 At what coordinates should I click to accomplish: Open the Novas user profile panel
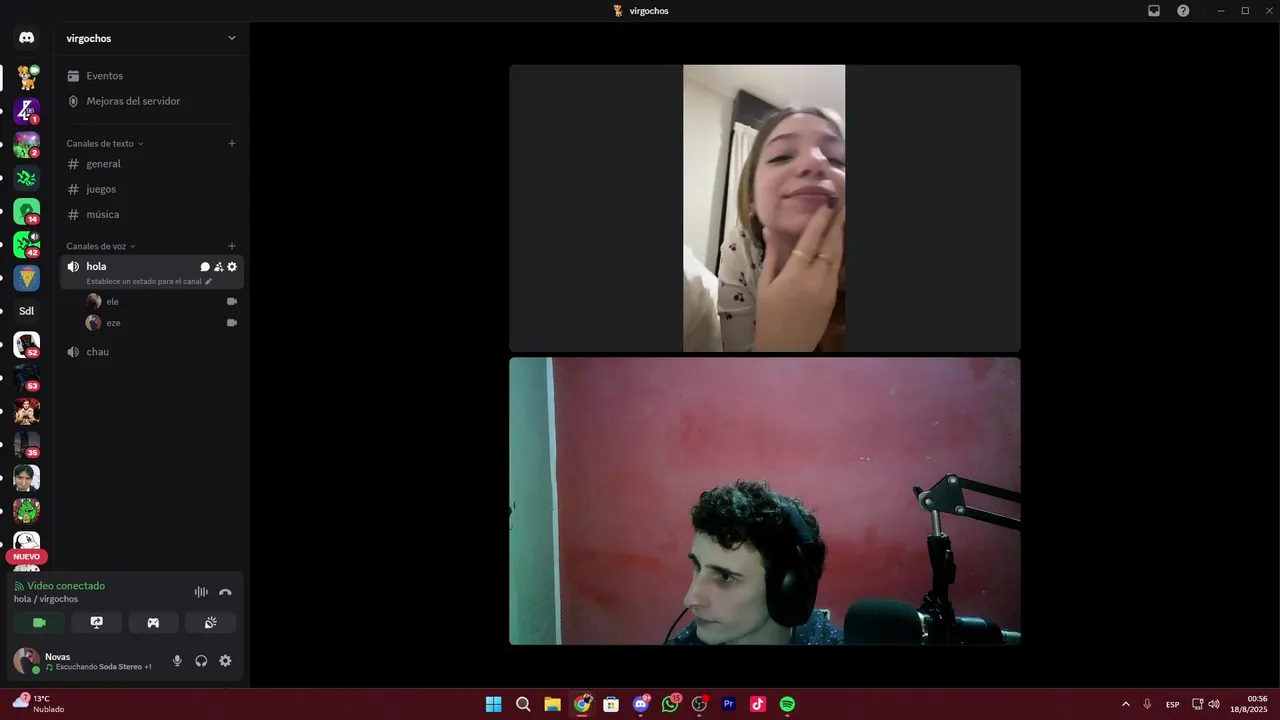coord(84,661)
